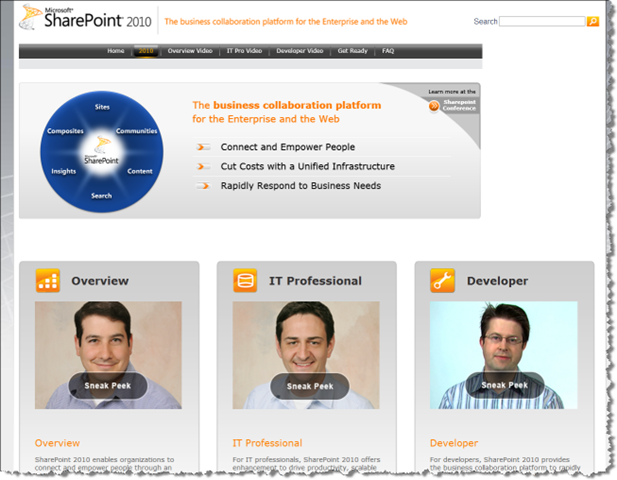Image resolution: width=617 pixels, height=480 pixels.
Task: Click arrow beside Connect and Empower People
Action: coord(203,147)
